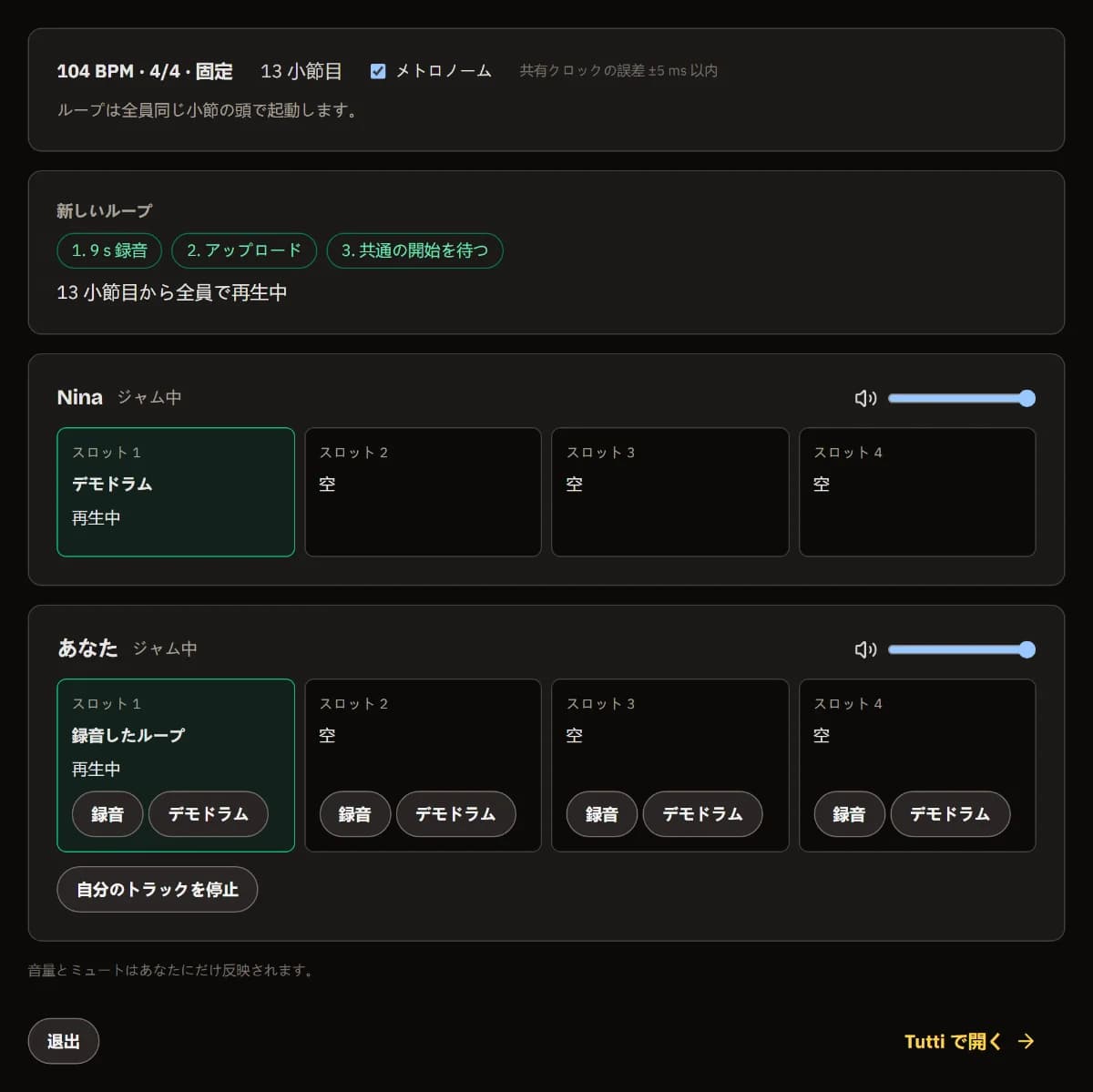Load デモドラム into your slot 2
Viewport: 1093px width, 1092px height.
pyautogui.click(x=456, y=814)
